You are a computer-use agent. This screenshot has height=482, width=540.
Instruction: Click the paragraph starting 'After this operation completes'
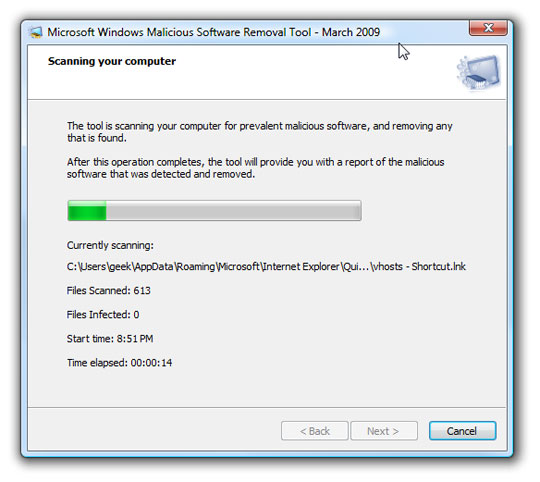tap(256, 168)
